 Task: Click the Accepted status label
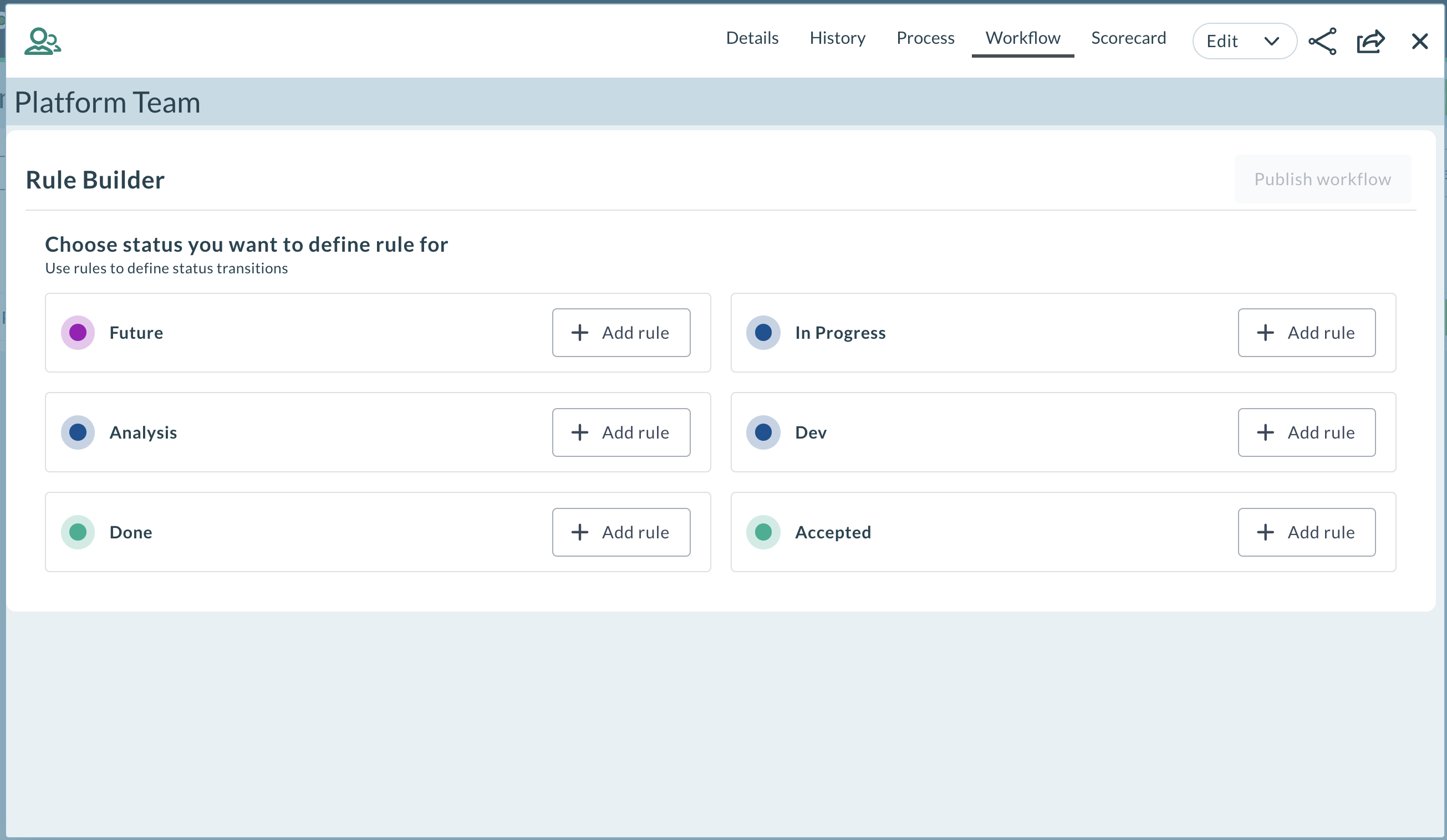tap(833, 533)
